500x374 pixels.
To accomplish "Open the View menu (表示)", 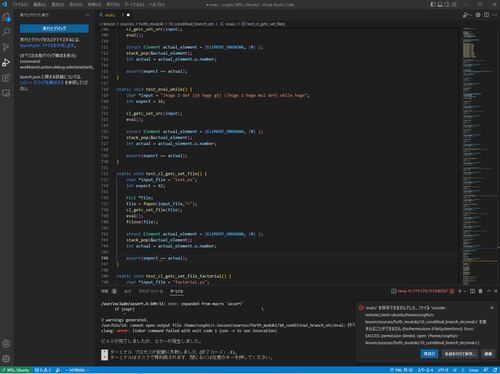I will click(x=76, y=5).
